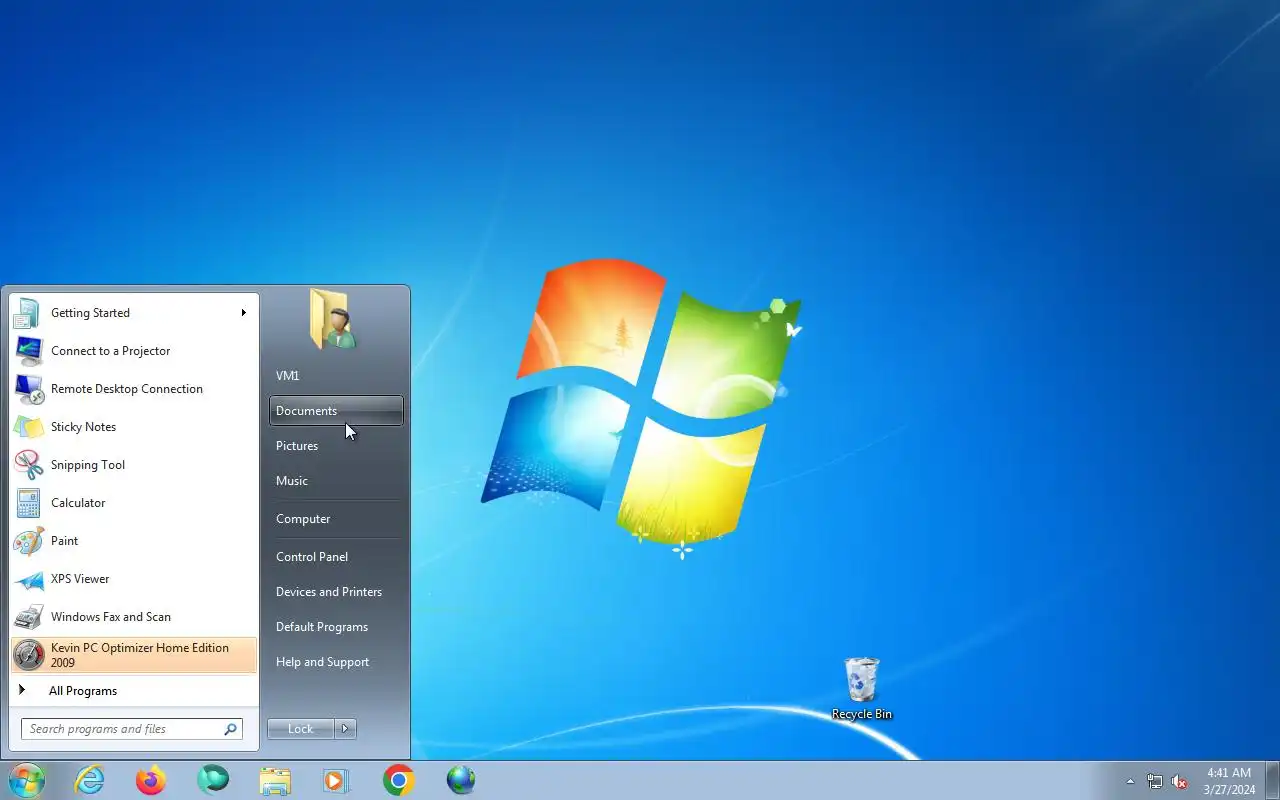Open the Calculator icon
The image size is (1280, 800).
[x=28, y=503]
